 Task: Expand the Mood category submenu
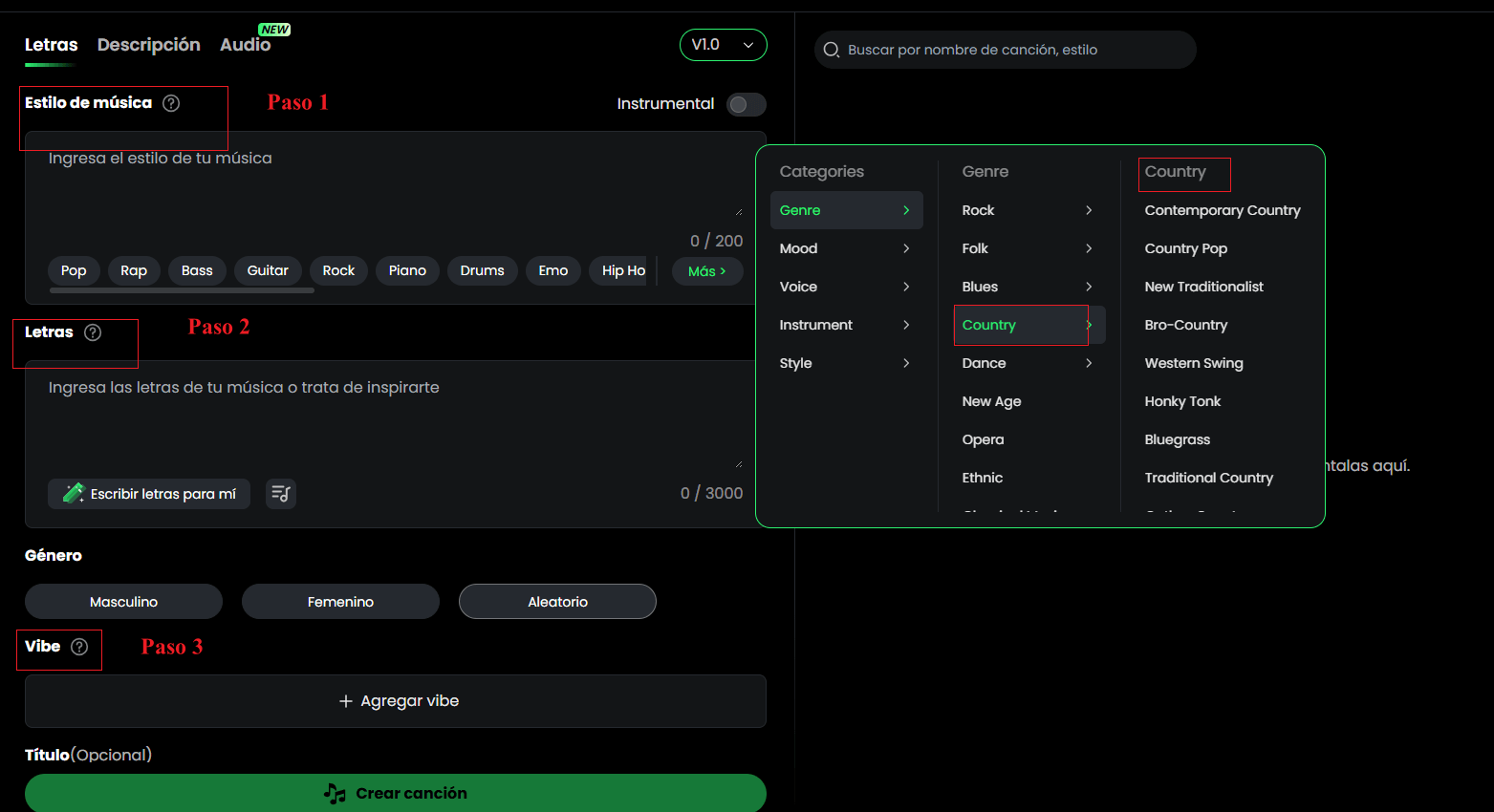tap(845, 248)
